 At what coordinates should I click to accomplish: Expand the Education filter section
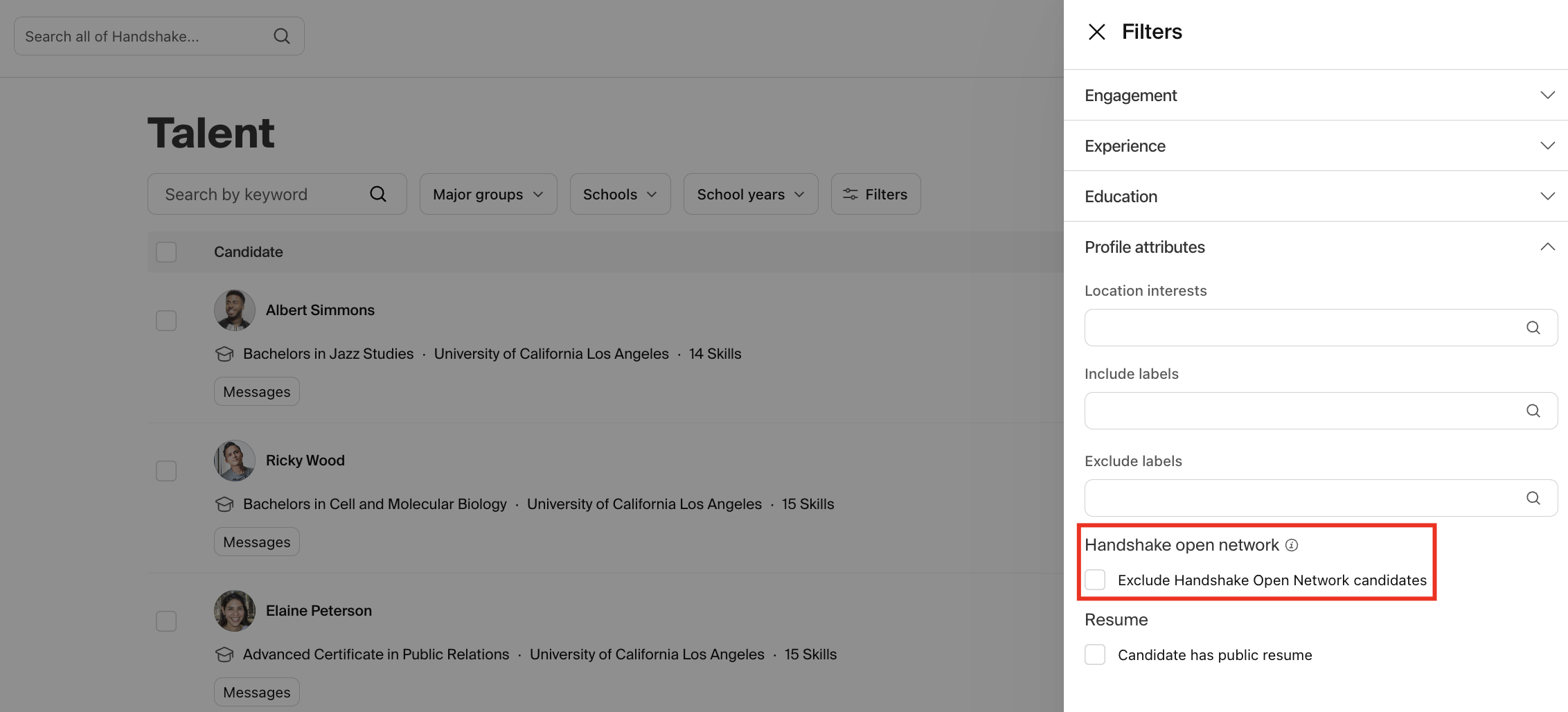(x=1315, y=197)
